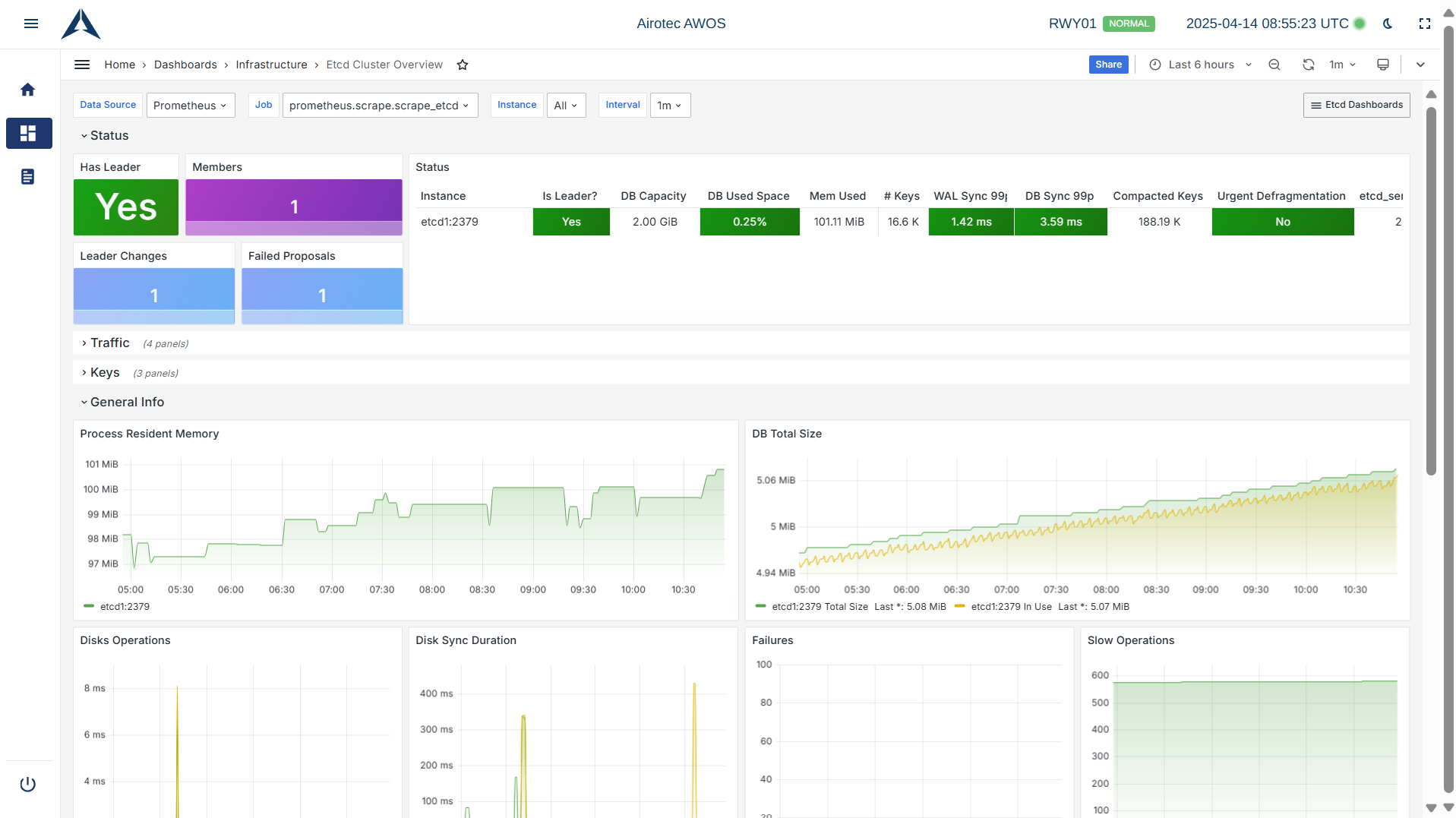This screenshot has width=1456, height=818.
Task: Open the Prometheus data source dropdown
Action: coord(190,106)
